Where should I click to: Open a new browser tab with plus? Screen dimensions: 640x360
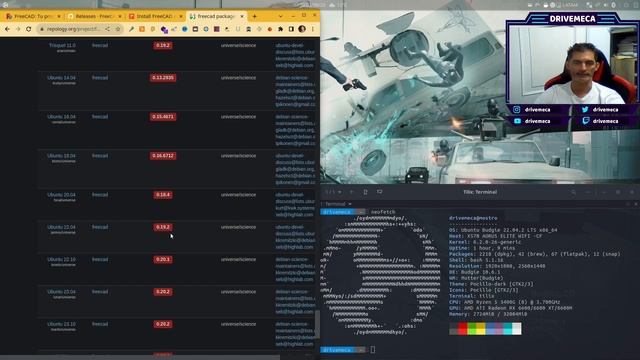(x=254, y=16)
